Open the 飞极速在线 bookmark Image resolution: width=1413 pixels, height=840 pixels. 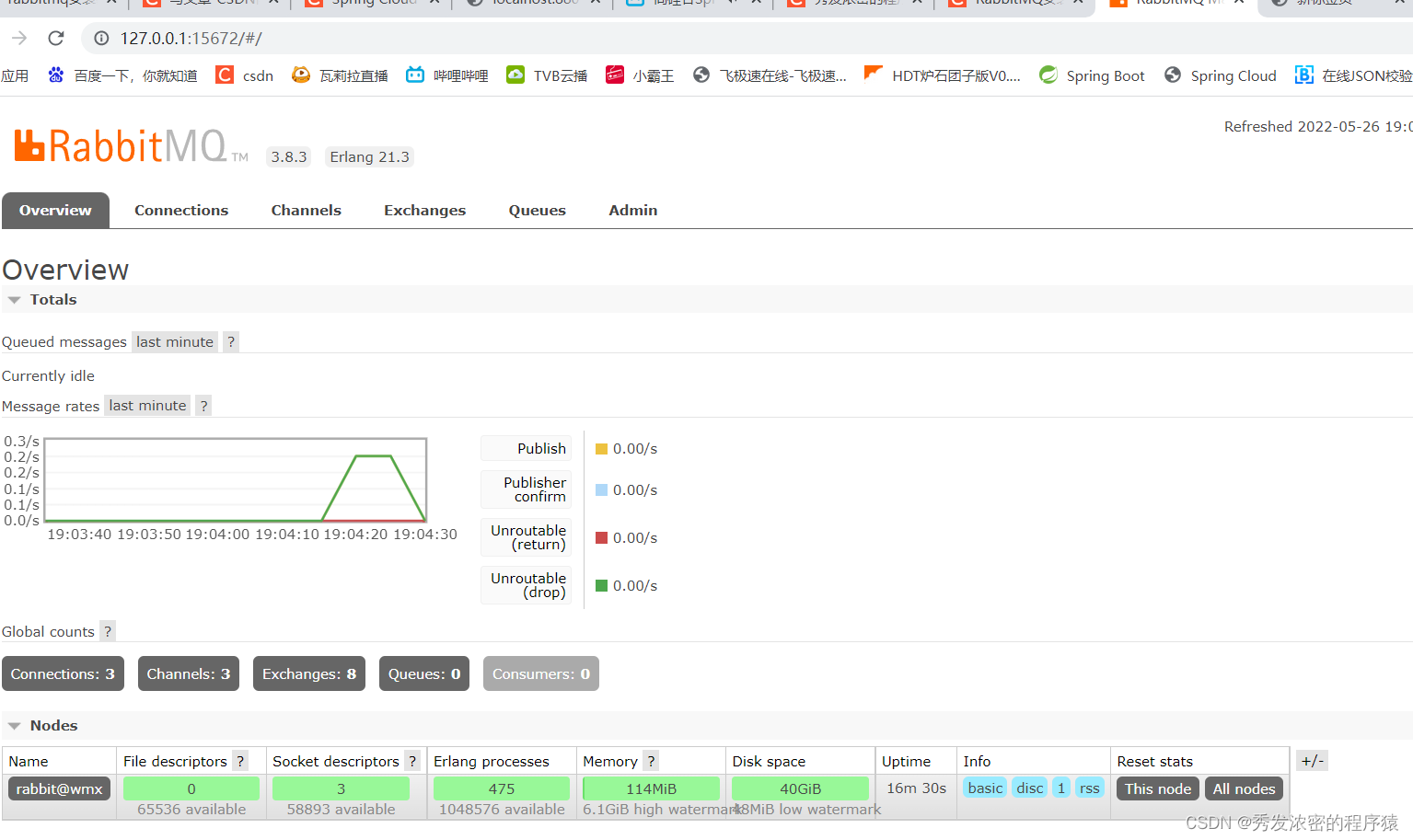click(x=770, y=75)
